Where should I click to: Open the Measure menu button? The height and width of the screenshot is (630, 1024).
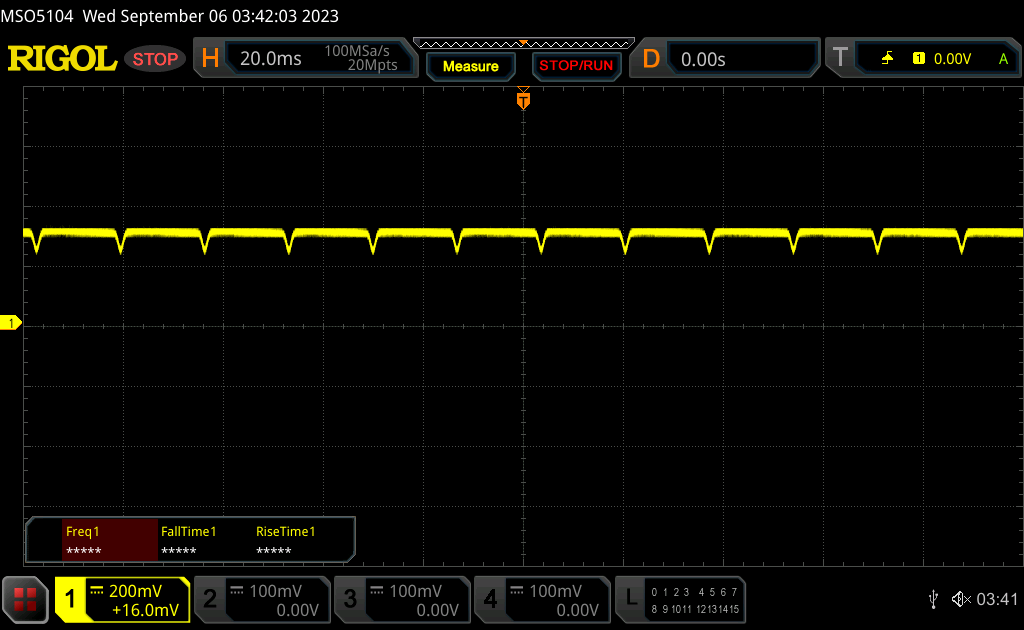pos(471,66)
